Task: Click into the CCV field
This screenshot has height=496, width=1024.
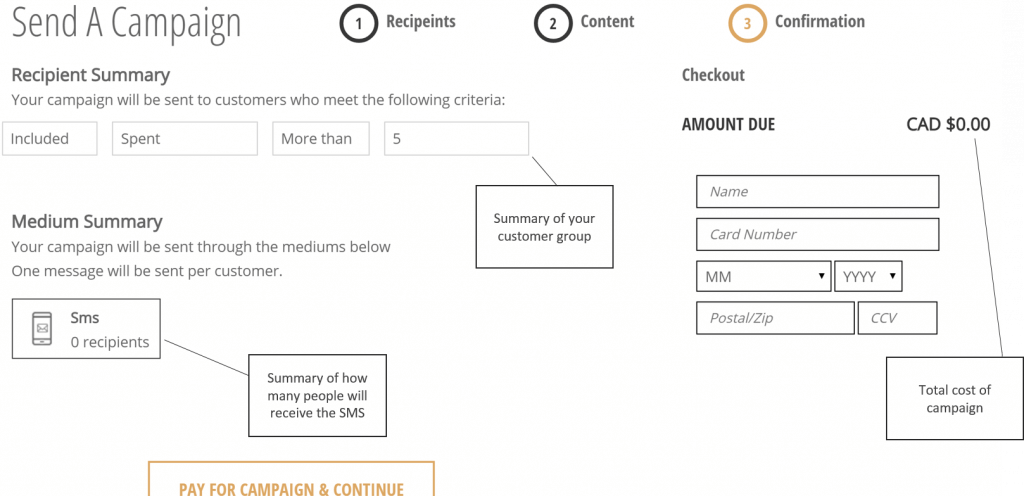Action: (897, 318)
